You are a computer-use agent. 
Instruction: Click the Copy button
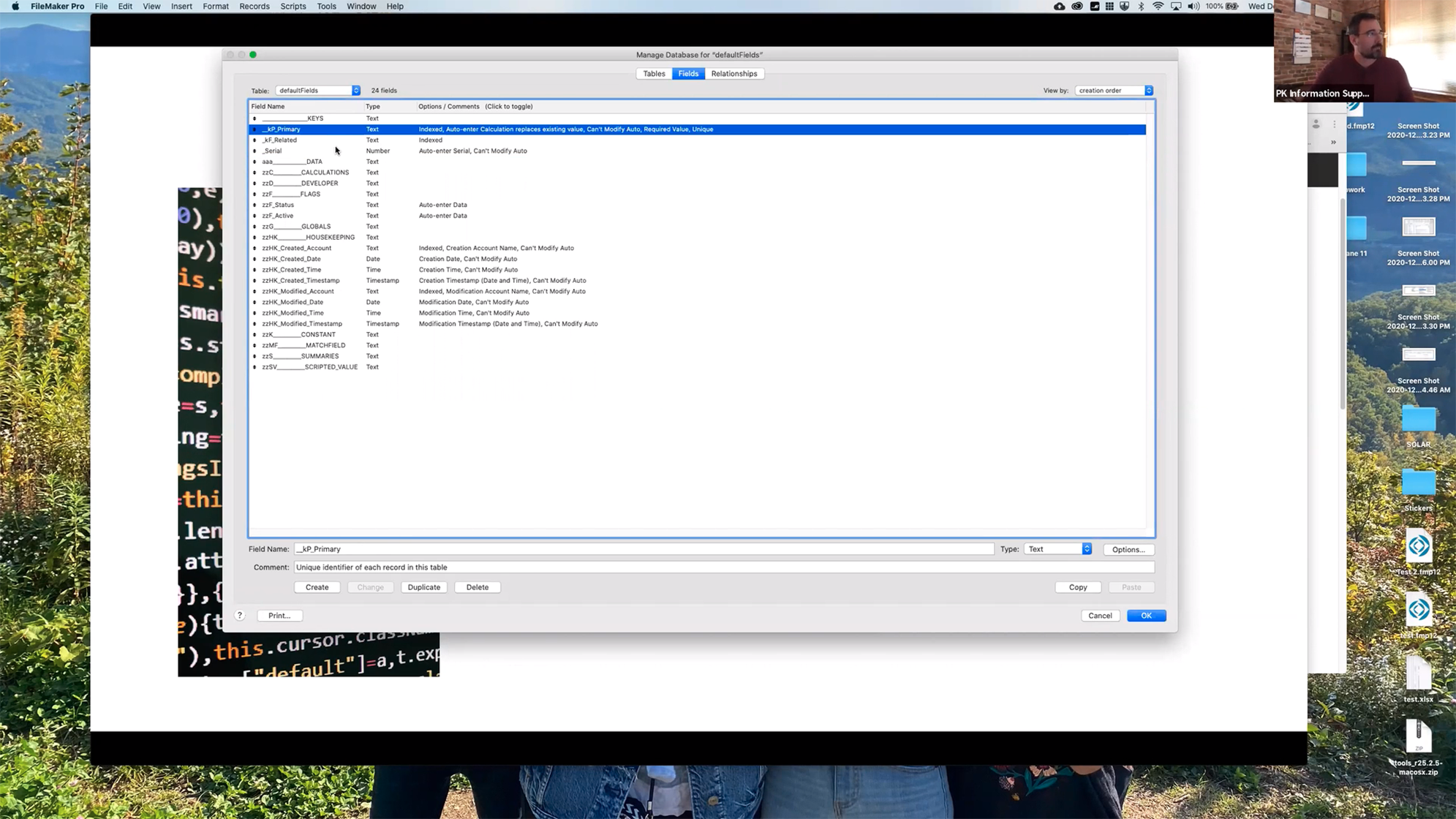(1078, 587)
